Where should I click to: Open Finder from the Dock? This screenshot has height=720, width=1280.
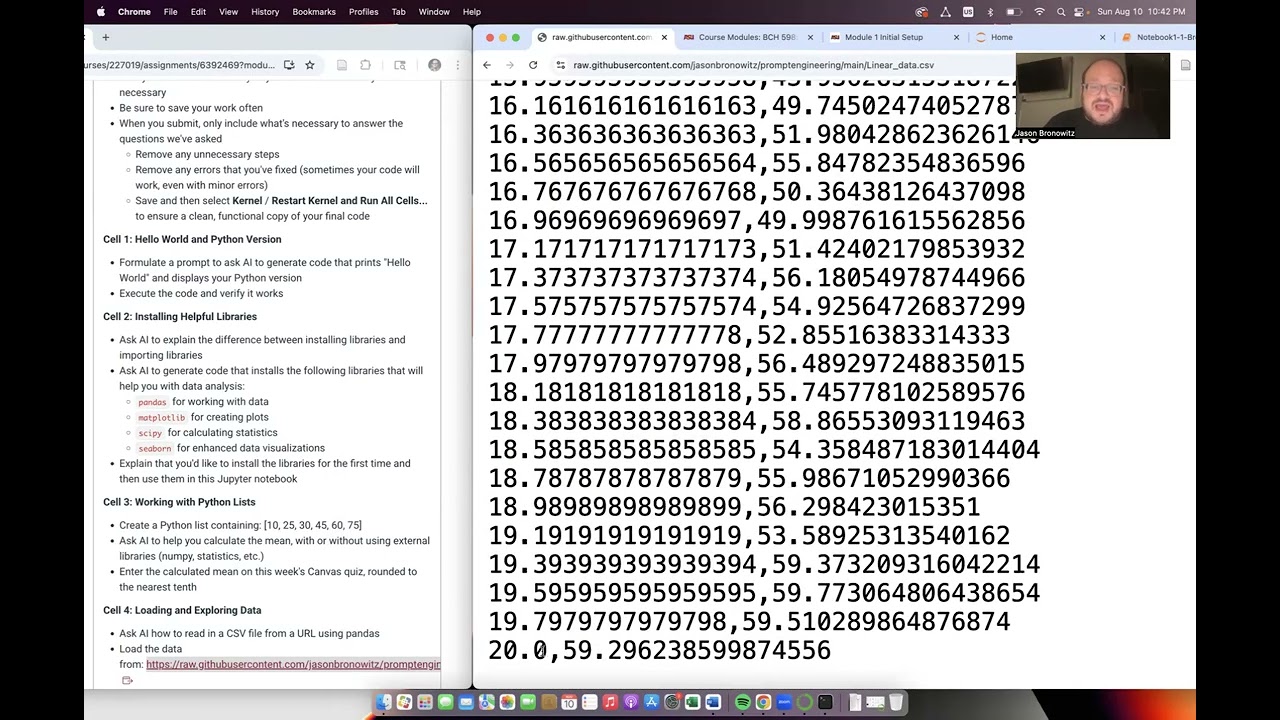(384, 703)
